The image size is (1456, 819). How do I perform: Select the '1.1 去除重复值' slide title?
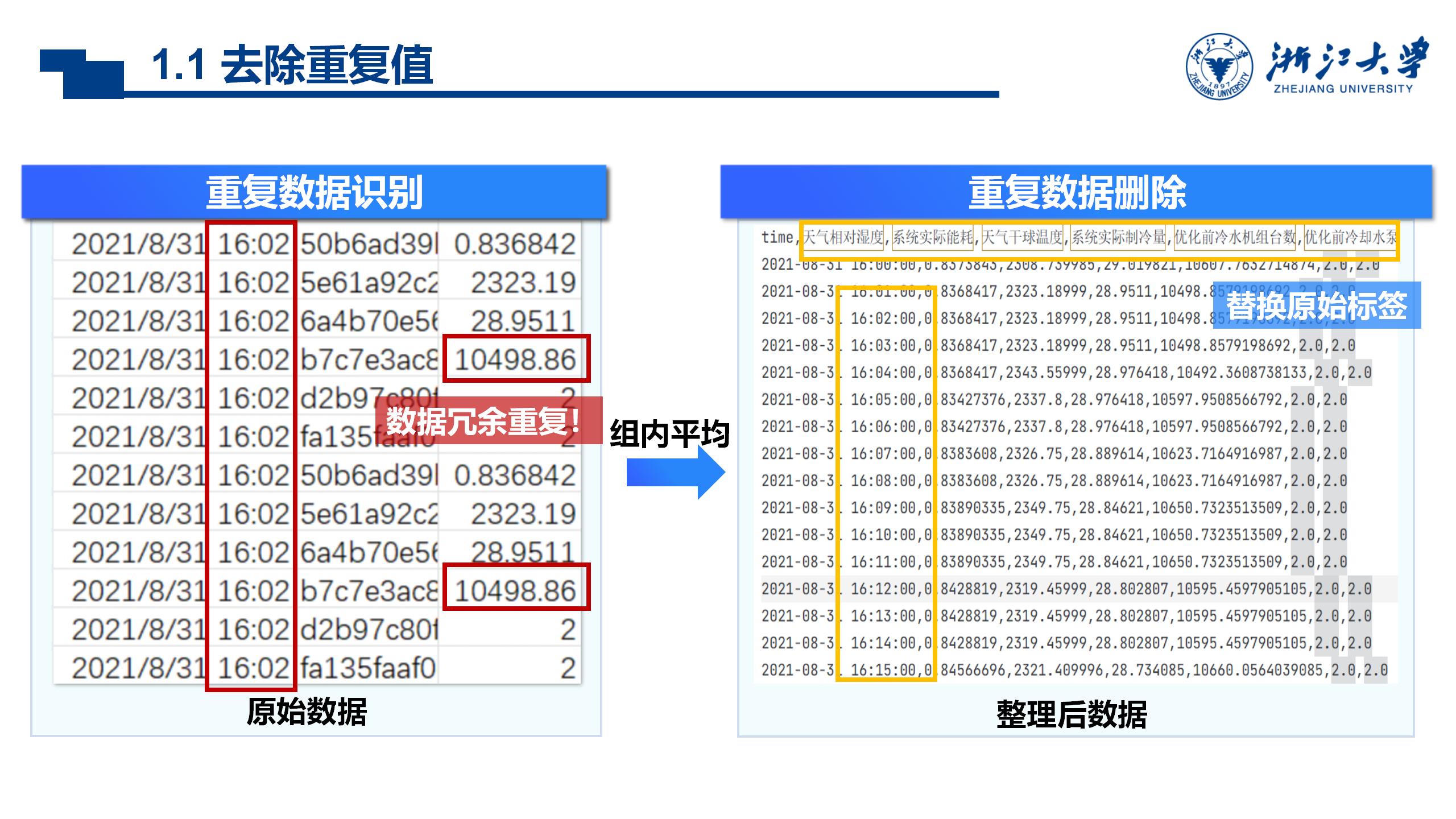pos(292,65)
